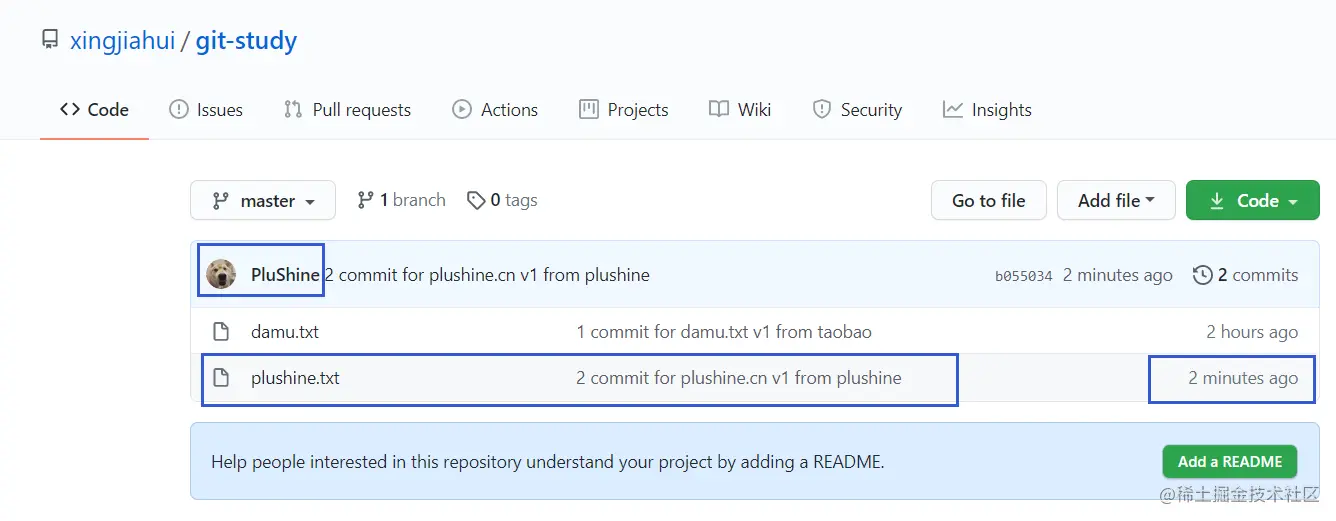This screenshot has width=1336, height=521.
Task: Click the Insights graph icon
Action: tap(953, 110)
